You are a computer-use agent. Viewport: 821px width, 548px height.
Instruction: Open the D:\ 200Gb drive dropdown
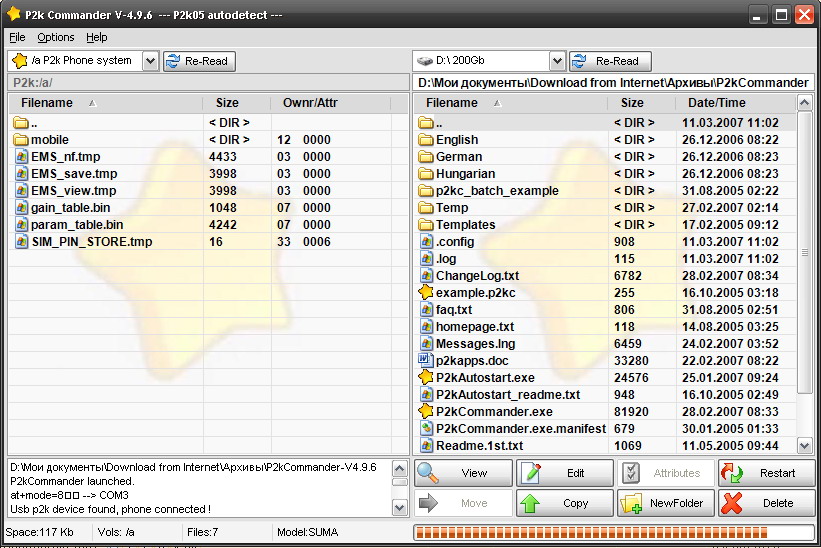[558, 61]
